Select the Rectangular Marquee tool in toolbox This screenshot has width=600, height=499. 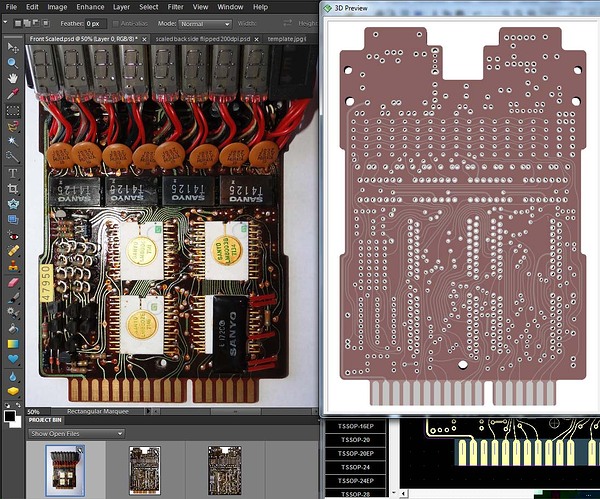tap(13, 111)
